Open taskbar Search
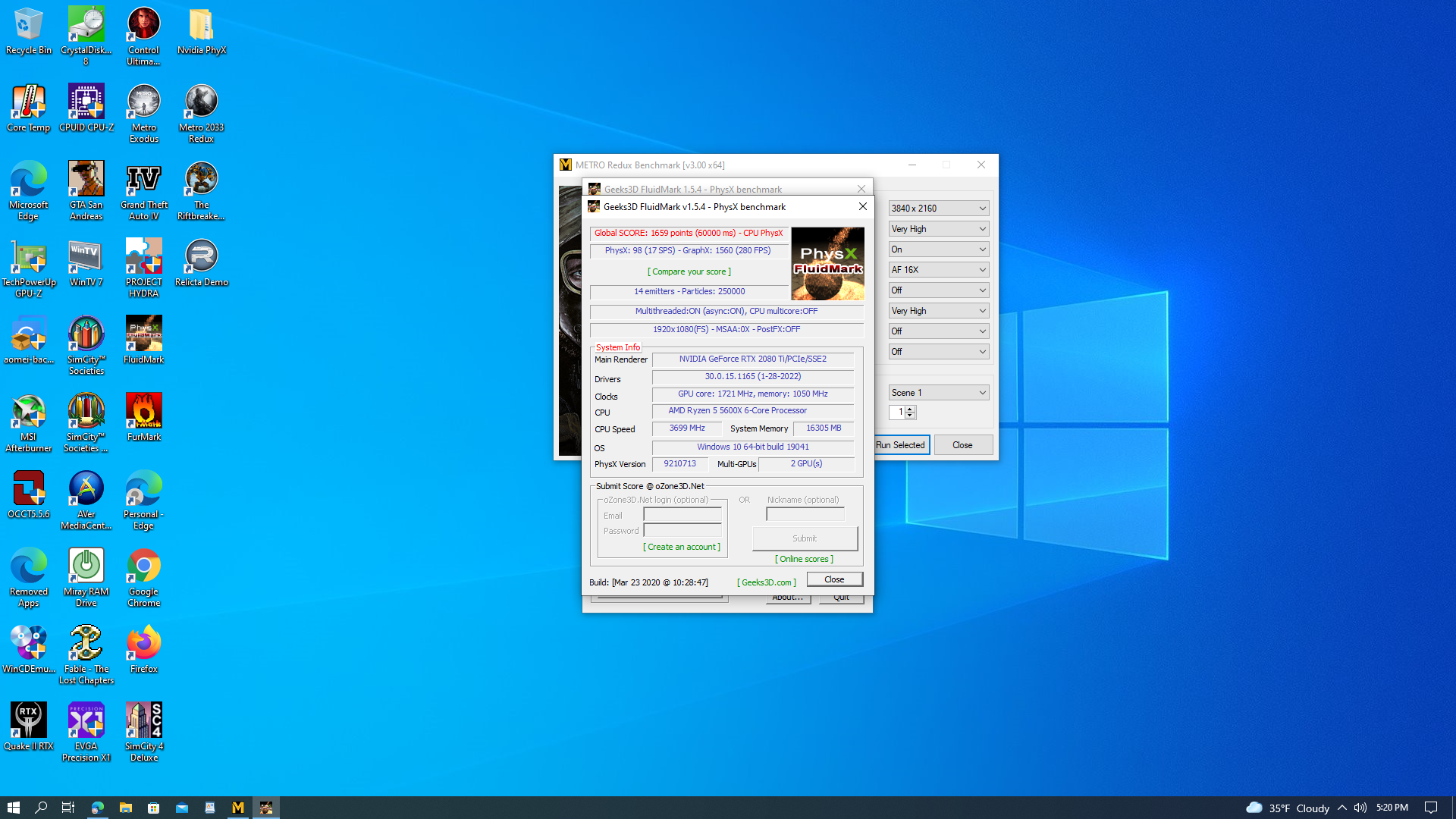 coord(41,808)
